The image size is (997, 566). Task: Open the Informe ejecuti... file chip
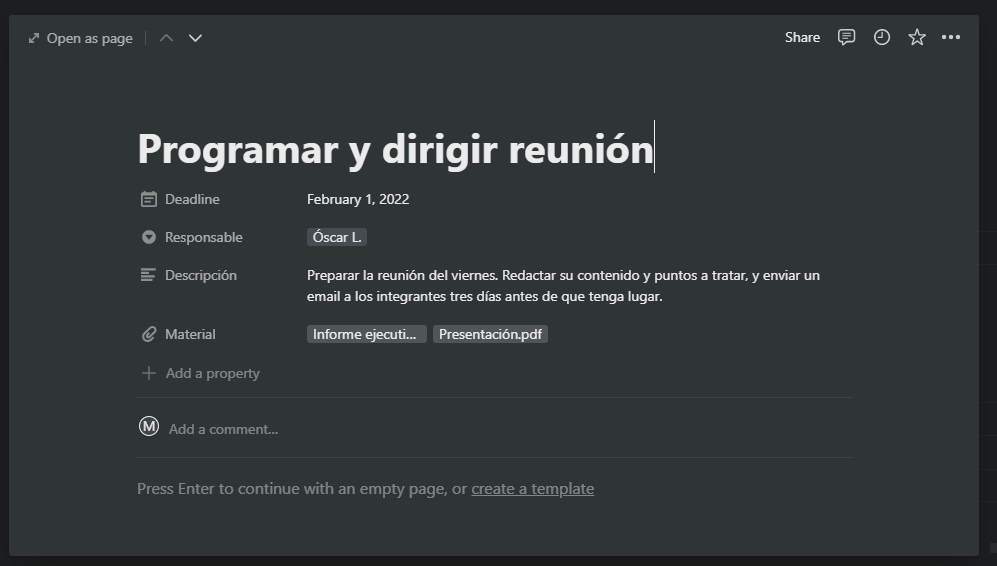pos(366,334)
